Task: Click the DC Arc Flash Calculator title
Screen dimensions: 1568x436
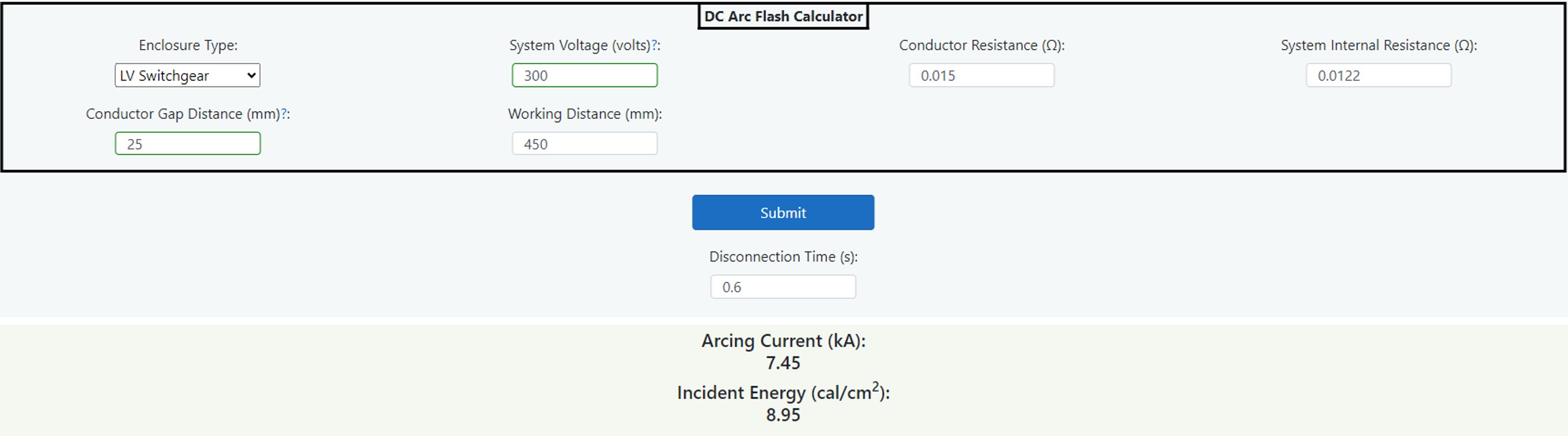Action: [x=783, y=16]
